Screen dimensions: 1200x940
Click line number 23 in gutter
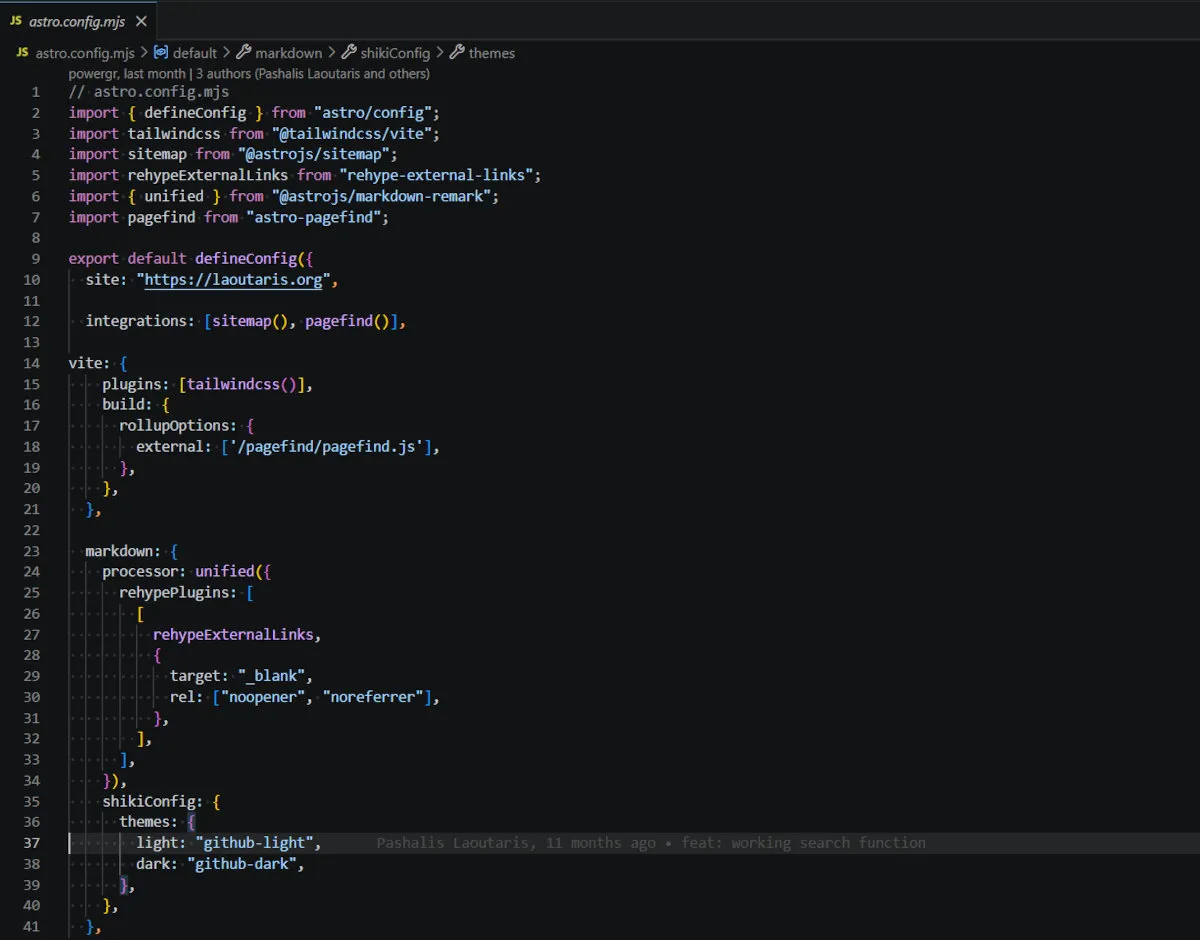[x=32, y=551]
